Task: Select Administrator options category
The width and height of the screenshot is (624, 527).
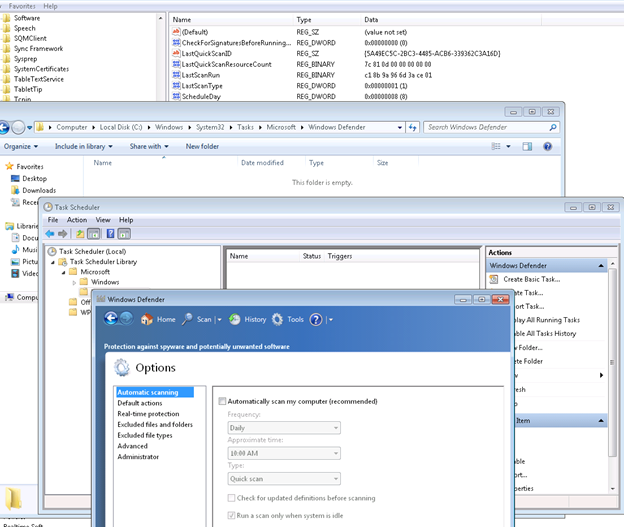Action: 138,457
